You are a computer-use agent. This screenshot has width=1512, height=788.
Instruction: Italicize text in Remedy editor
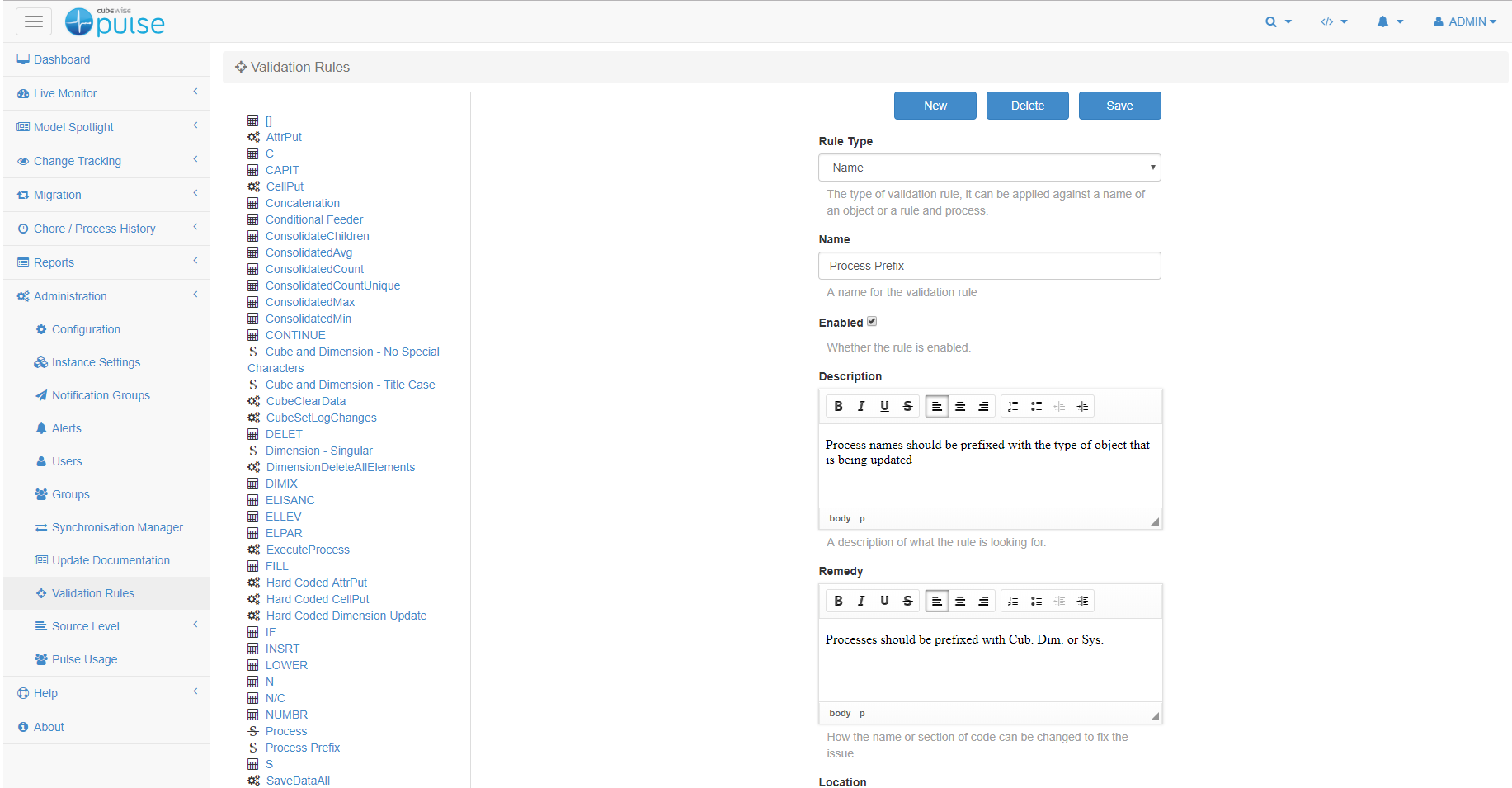point(861,601)
